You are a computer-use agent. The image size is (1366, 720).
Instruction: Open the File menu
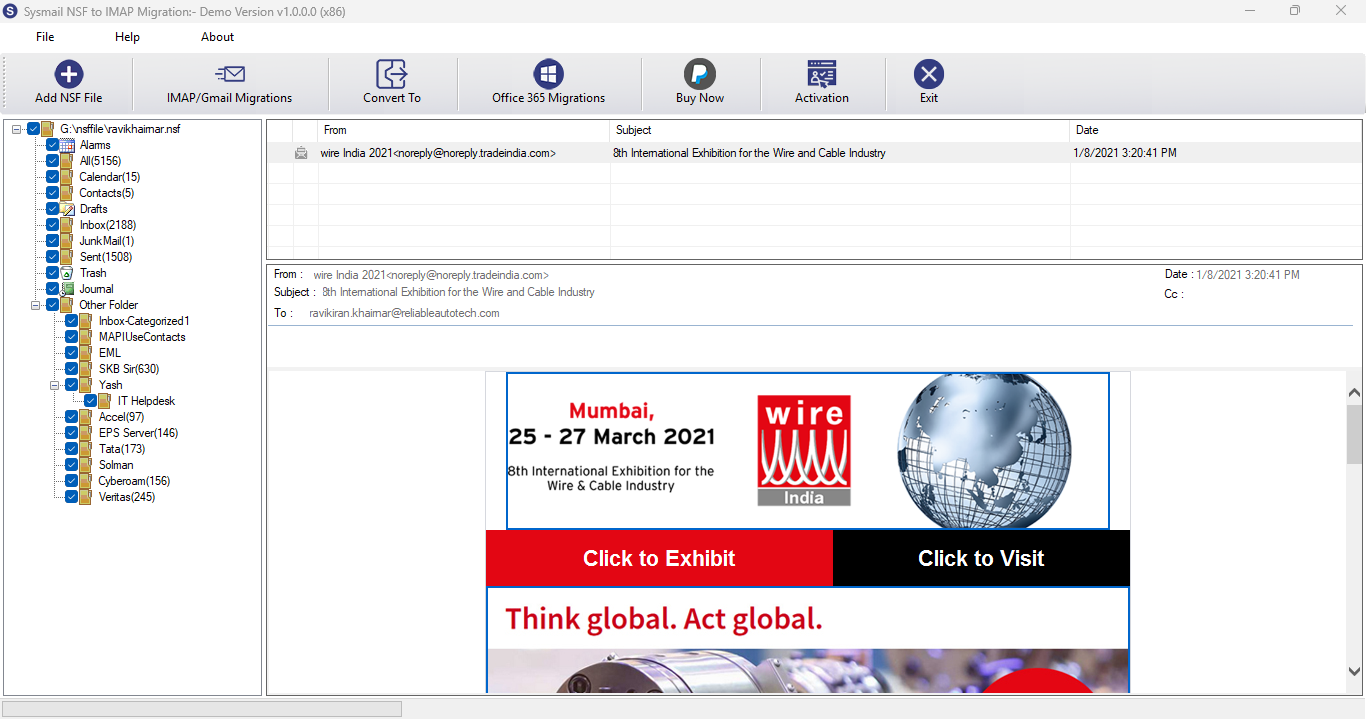tap(45, 37)
